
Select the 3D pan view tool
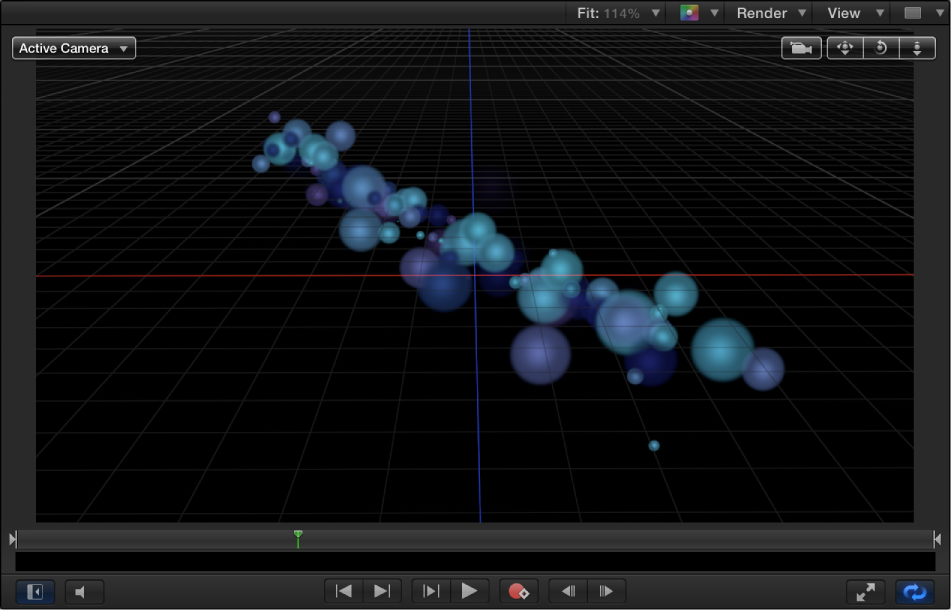click(x=844, y=47)
